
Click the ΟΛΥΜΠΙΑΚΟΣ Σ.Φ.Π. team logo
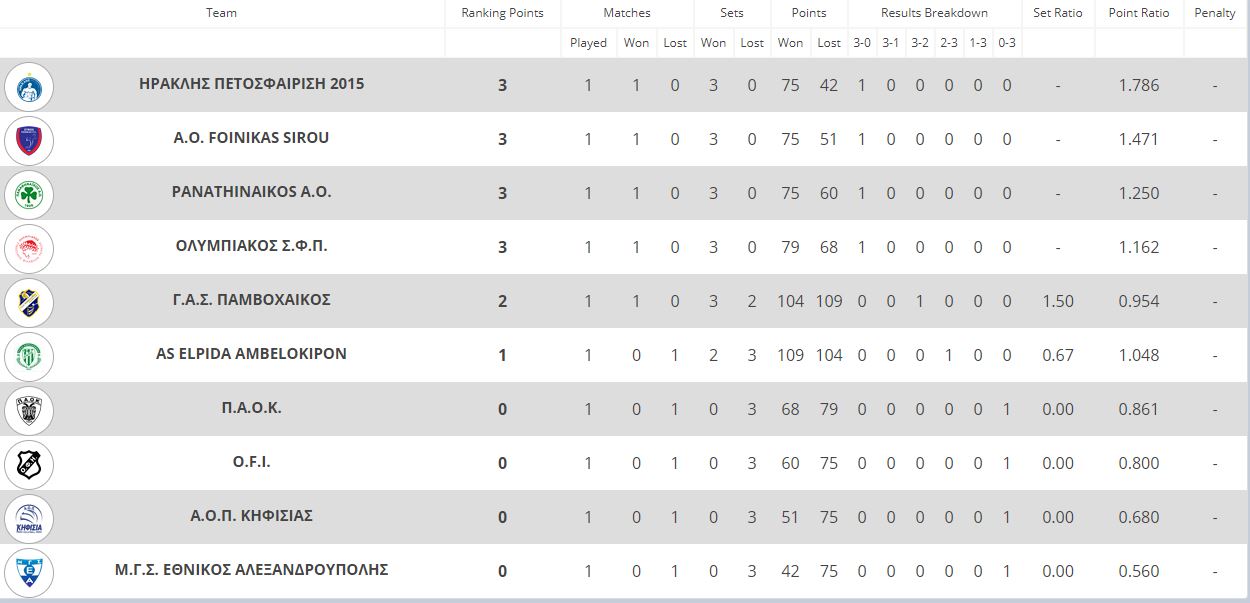coord(29,248)
